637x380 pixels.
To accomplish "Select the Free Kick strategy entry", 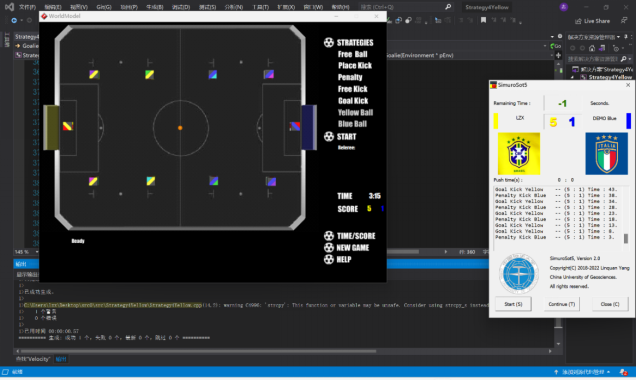I will coord(353,89).
